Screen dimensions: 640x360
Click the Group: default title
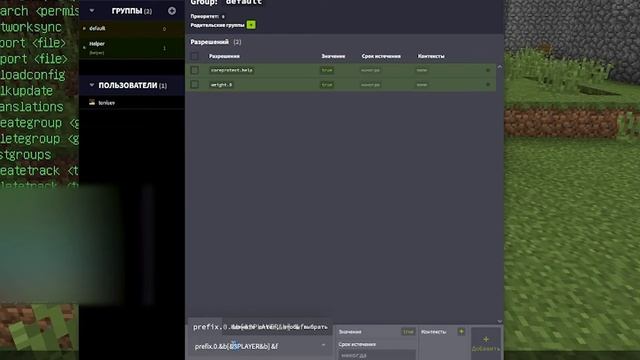coord(226,2)
